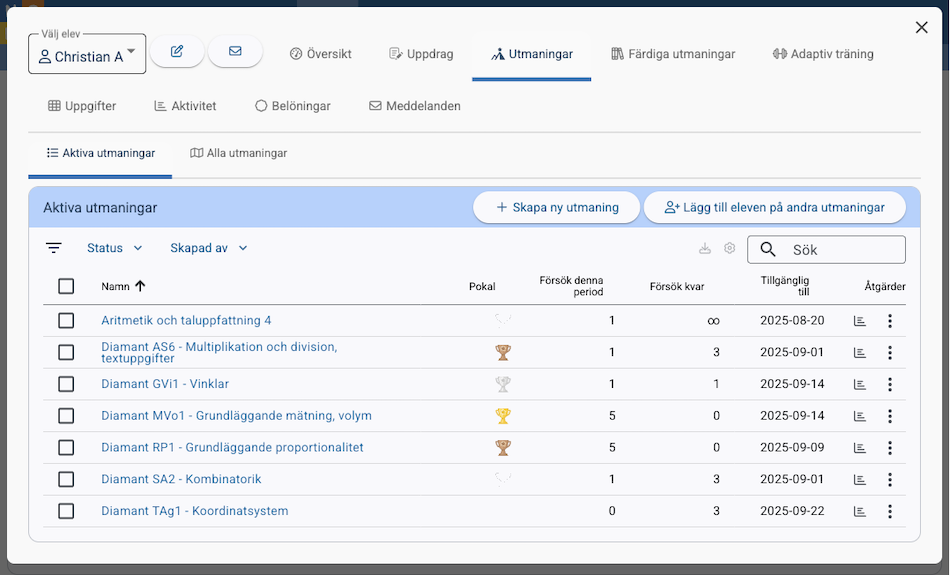Toggle the select-all checkbox in table header
950x575 pixels.
(x=66, y=286)
